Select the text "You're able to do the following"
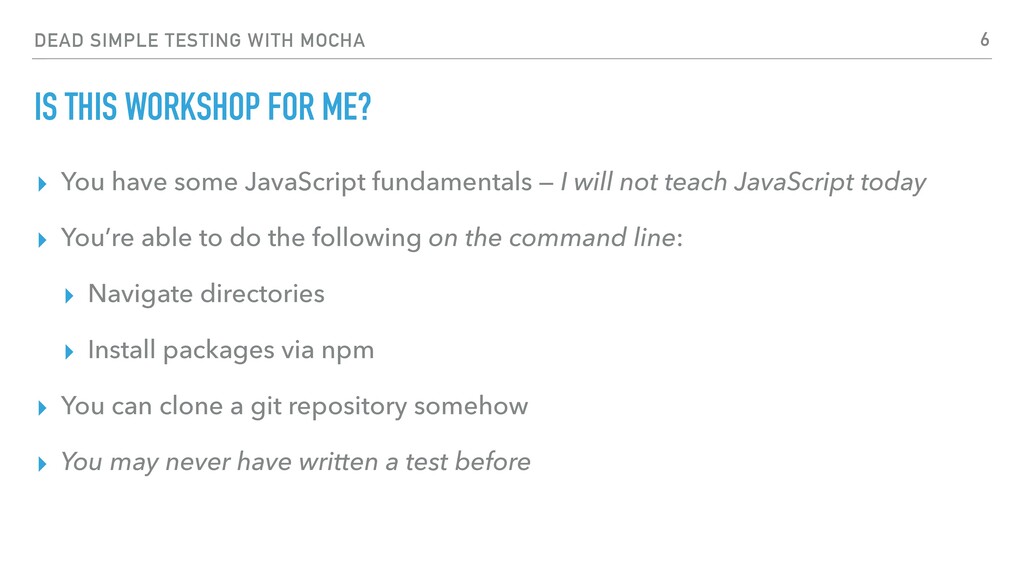The image size is (1024, 576). (242, 238)
